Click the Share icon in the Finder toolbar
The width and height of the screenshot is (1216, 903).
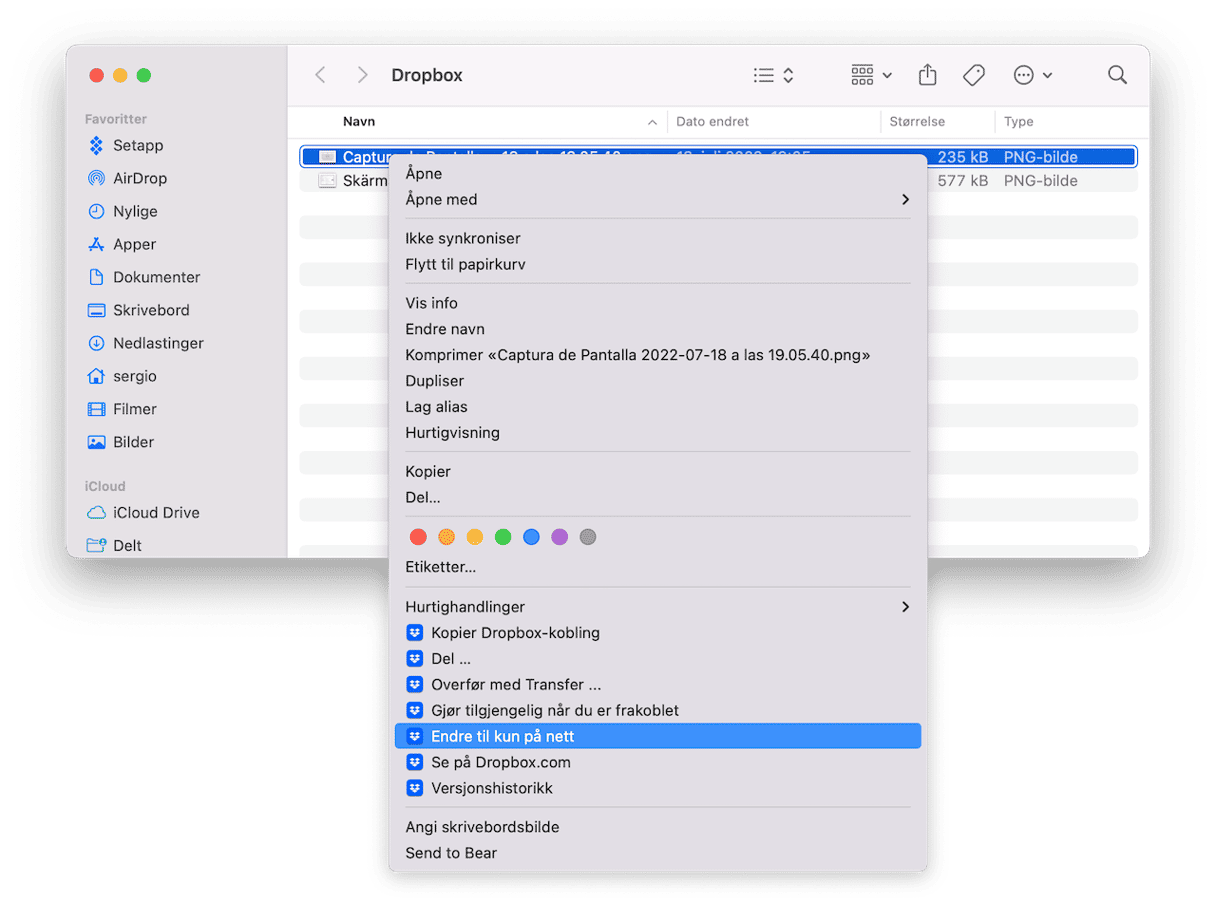click(x=927, y=75)
